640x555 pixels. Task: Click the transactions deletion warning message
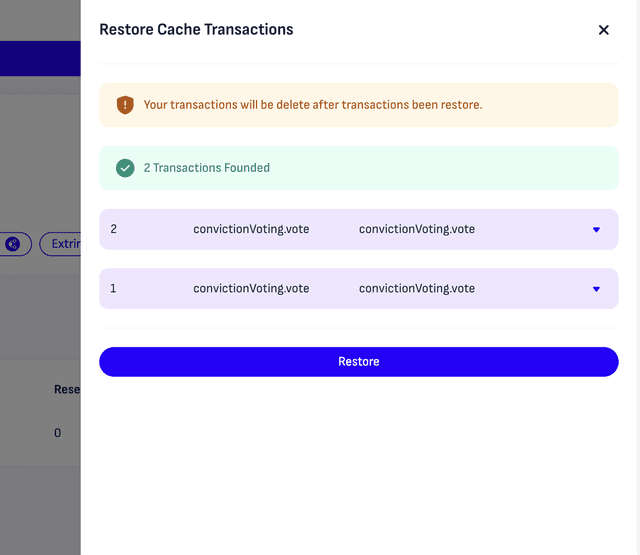tap(312, 105)
